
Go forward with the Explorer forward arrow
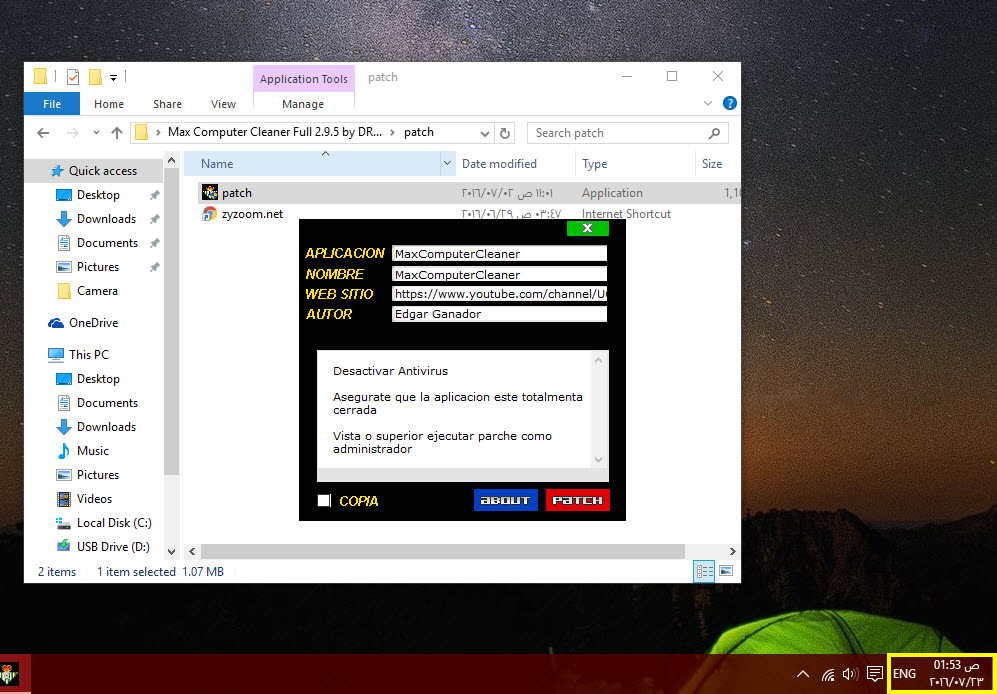tap(72, 133)
